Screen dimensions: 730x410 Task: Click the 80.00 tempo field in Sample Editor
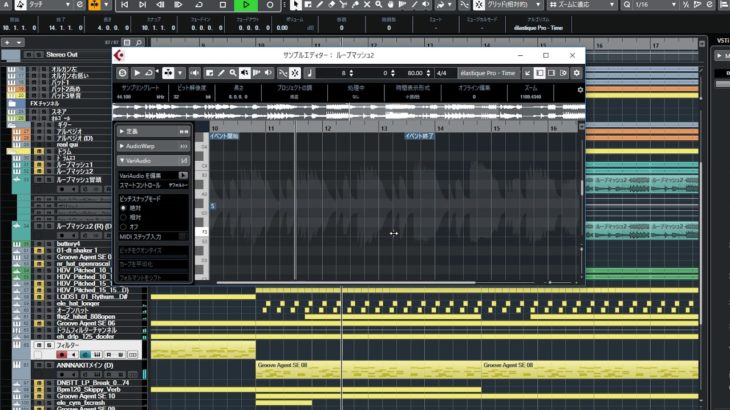[x=414, y=73]
